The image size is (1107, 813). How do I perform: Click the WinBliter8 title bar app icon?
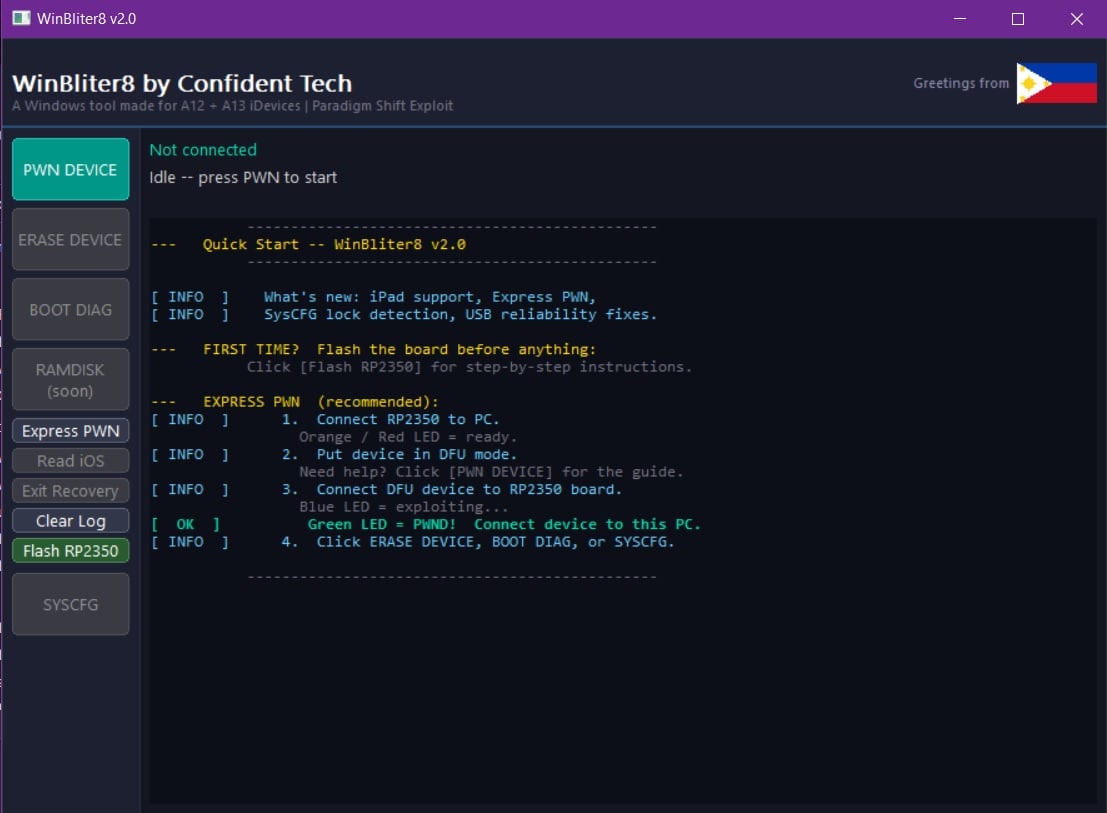pos(21,18)
